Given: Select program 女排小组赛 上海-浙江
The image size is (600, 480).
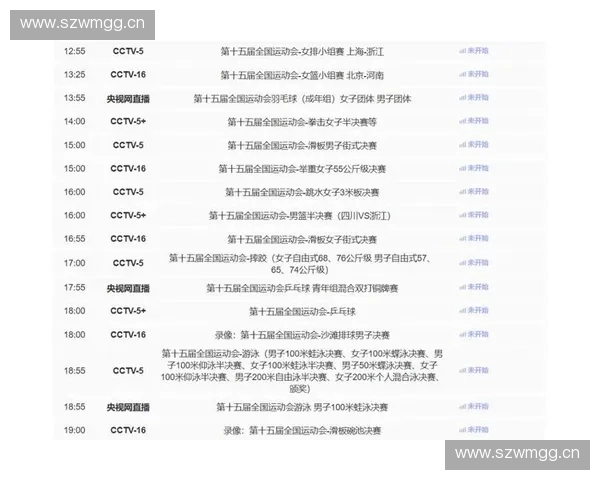Looking at the screenshot, I should click(x=302, y=51).
